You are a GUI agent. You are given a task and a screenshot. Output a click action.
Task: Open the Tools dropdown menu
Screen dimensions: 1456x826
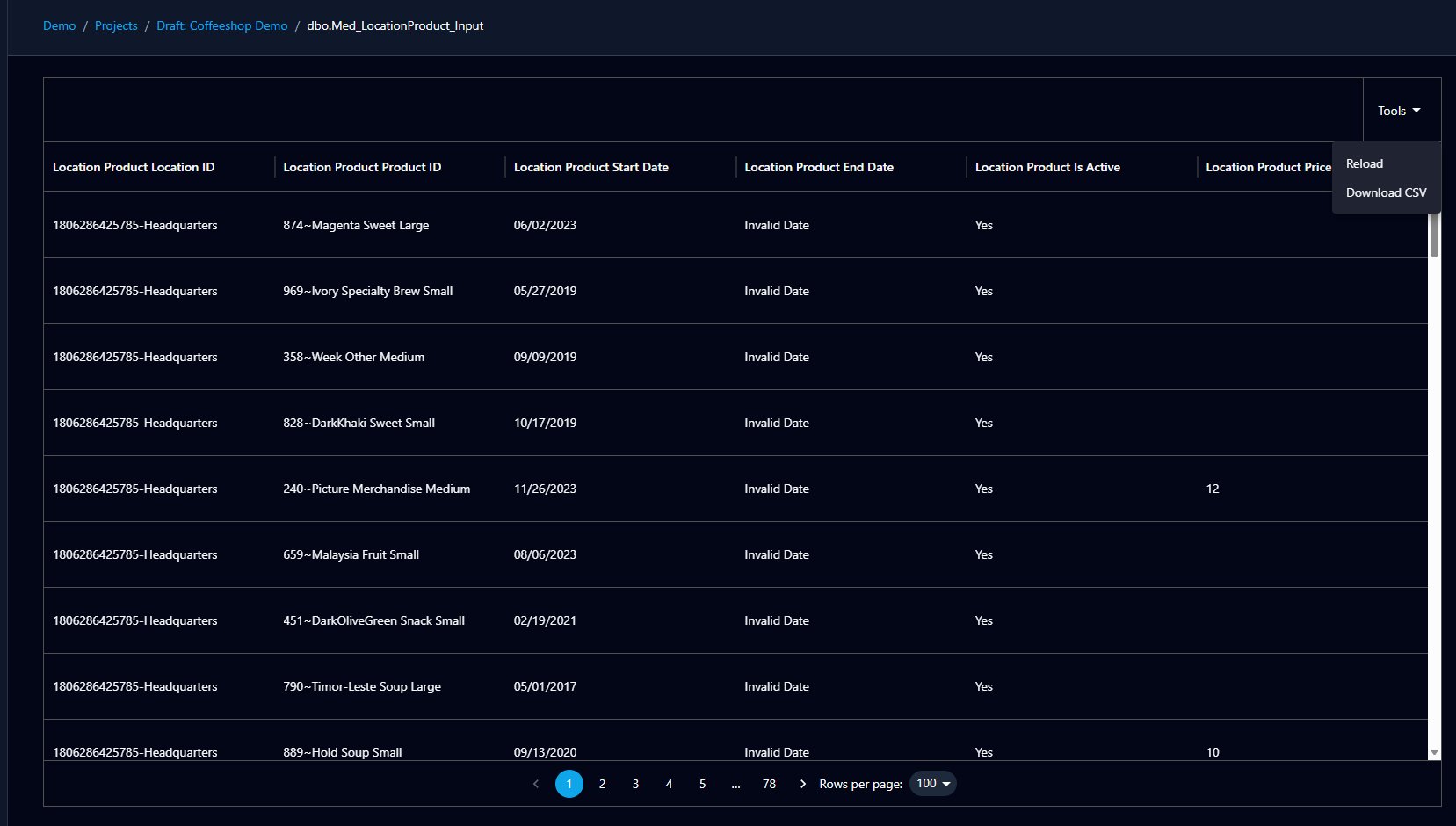coord(1399,111)
